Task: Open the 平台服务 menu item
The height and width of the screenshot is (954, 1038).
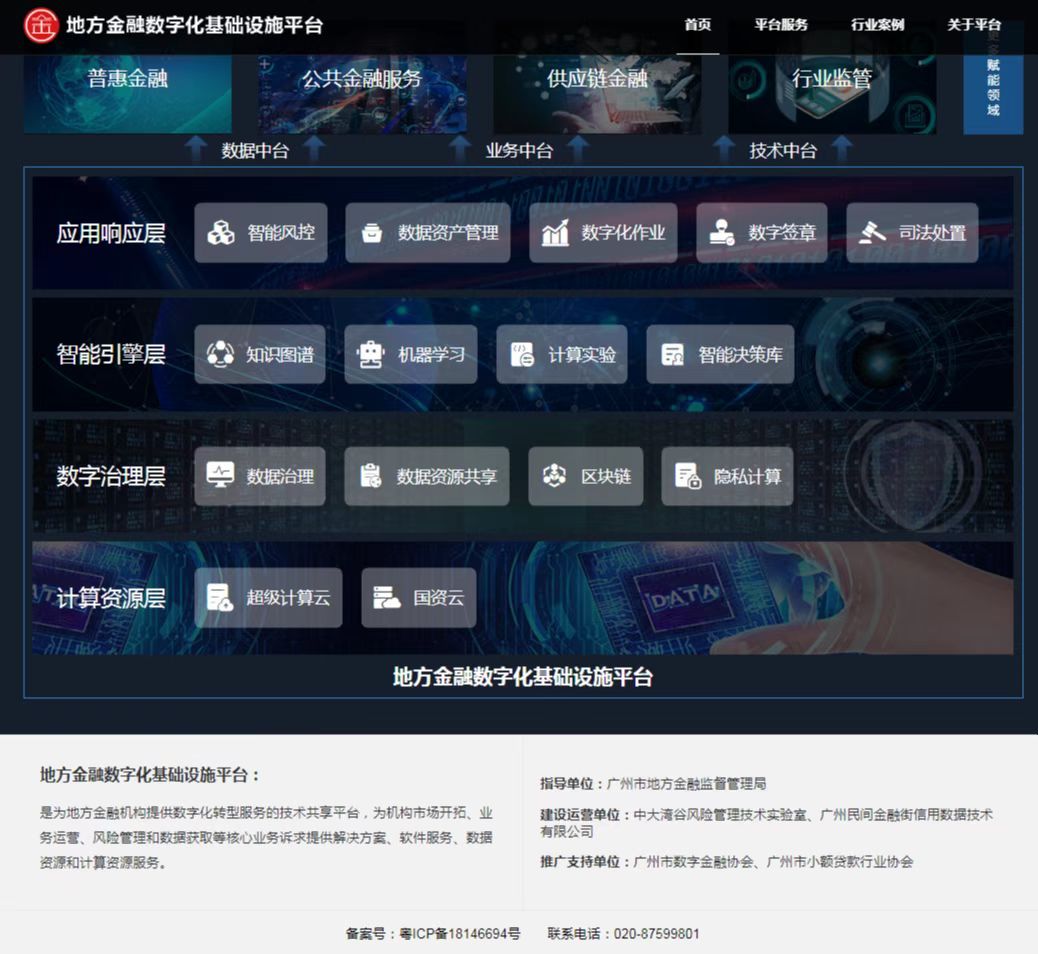Action: click(x=781, y=25)
